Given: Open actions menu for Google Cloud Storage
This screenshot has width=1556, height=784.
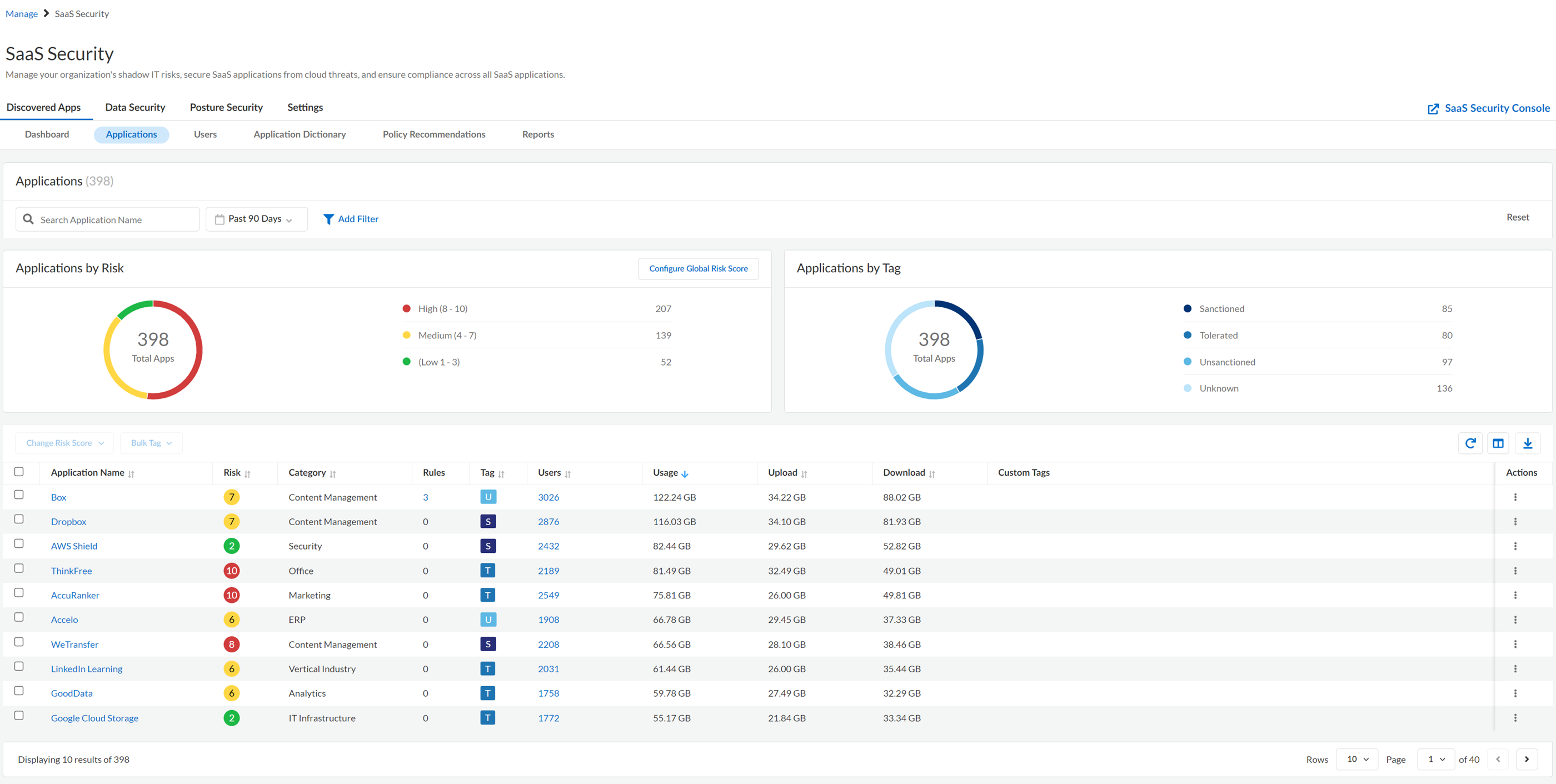Looking at the screenshot, I should 1515,717.
